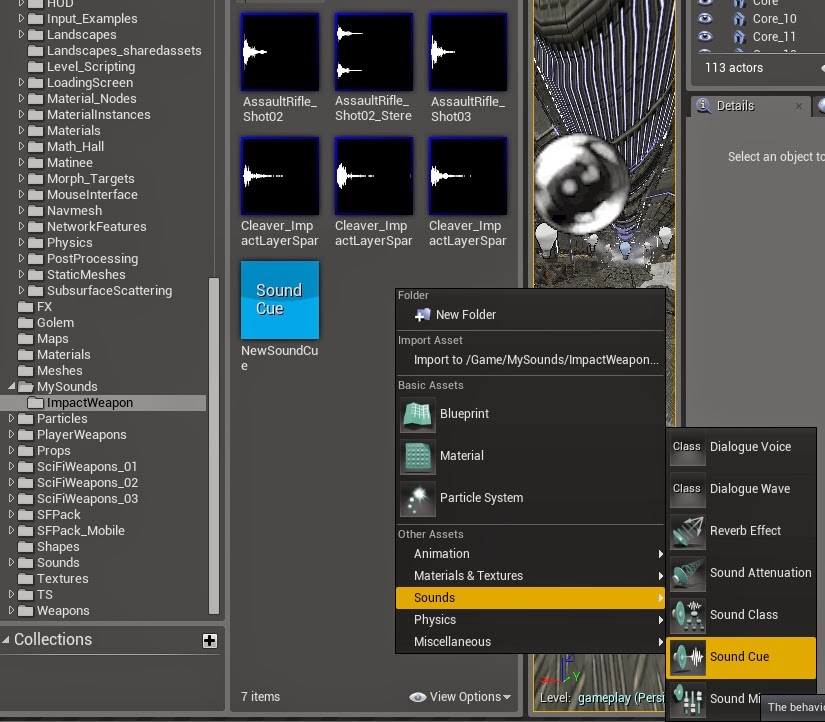Click the Particle System asset icon

(418, 498)
